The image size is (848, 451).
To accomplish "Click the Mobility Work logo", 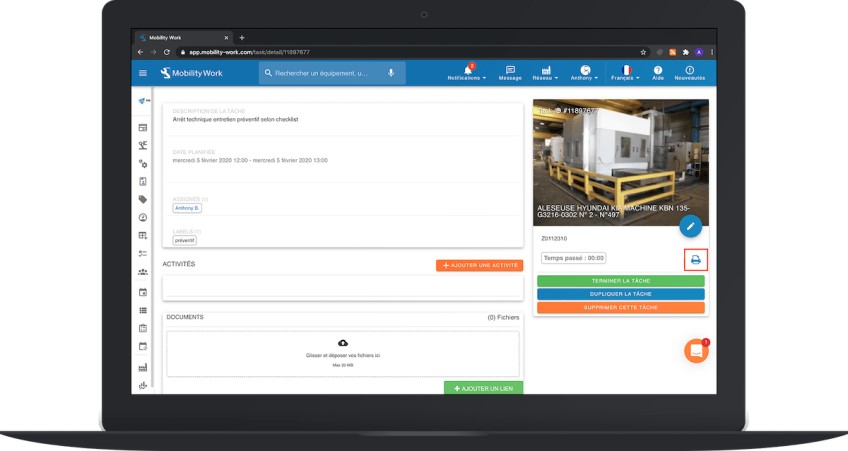I will (x=191, y=73).
